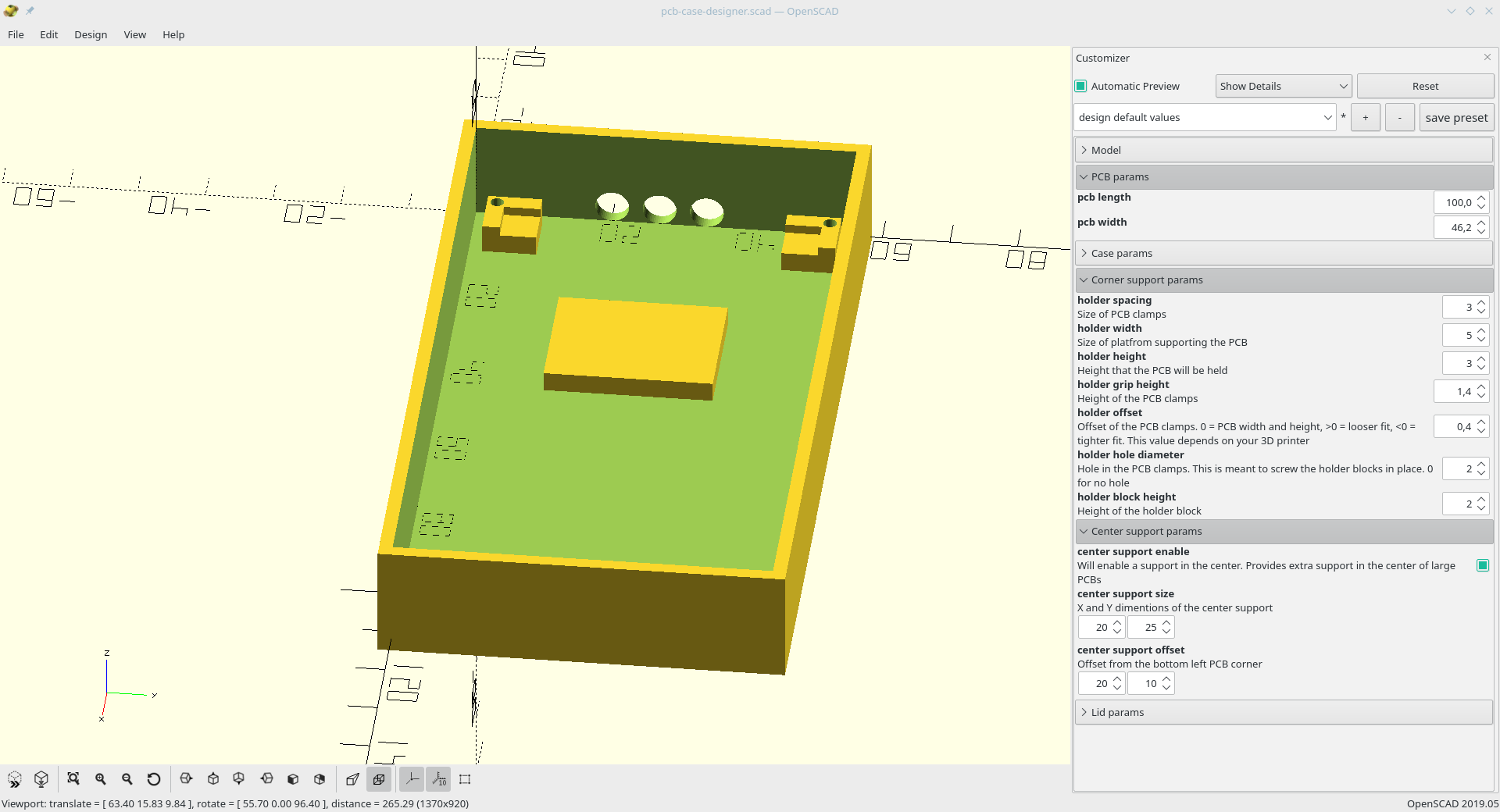
Task: Select Perspective projection icon
Action: coord(352,779)
